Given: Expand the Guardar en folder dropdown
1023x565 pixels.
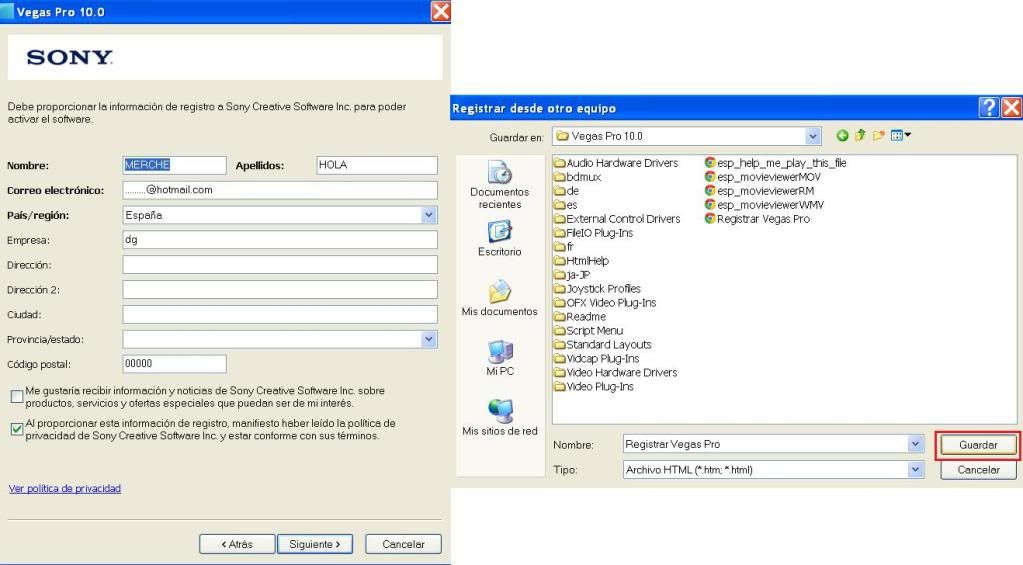Looking at the screenshot, I should pyautogui.click(x=812, y=136).
